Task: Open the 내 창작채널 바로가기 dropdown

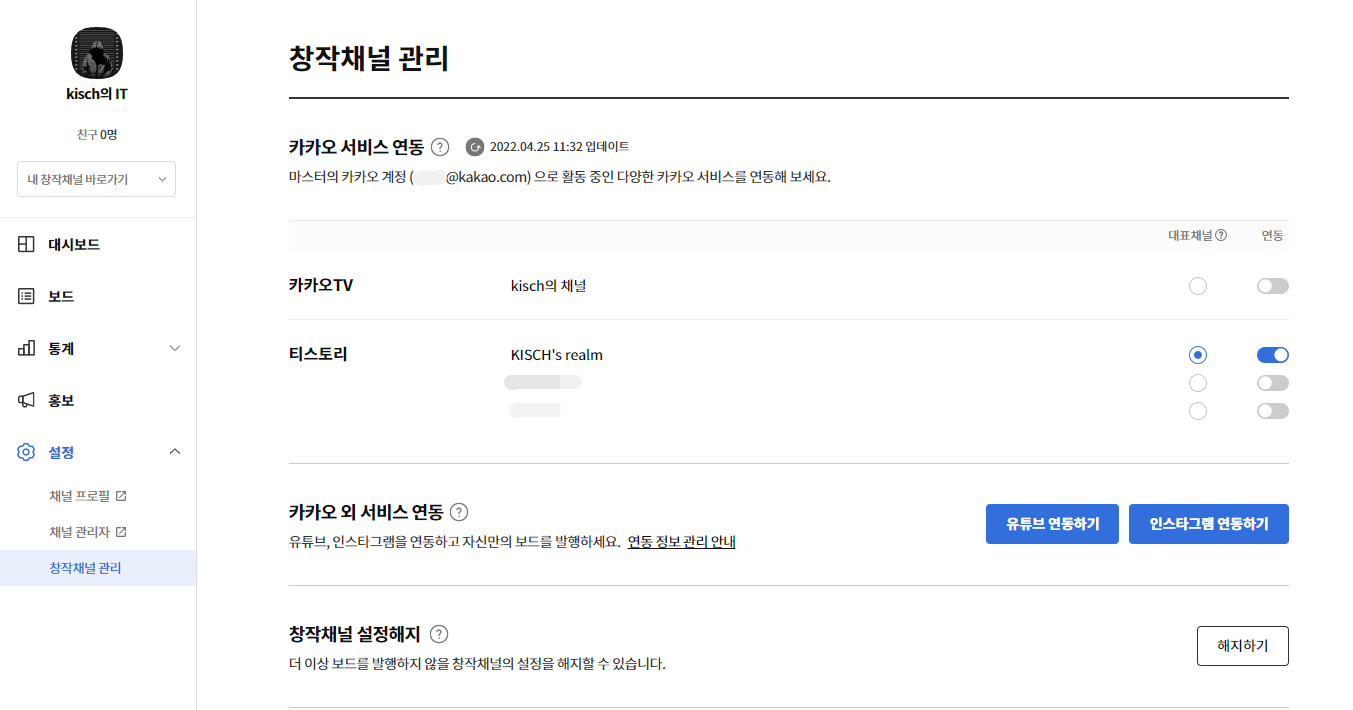Action: pos(97,179)
